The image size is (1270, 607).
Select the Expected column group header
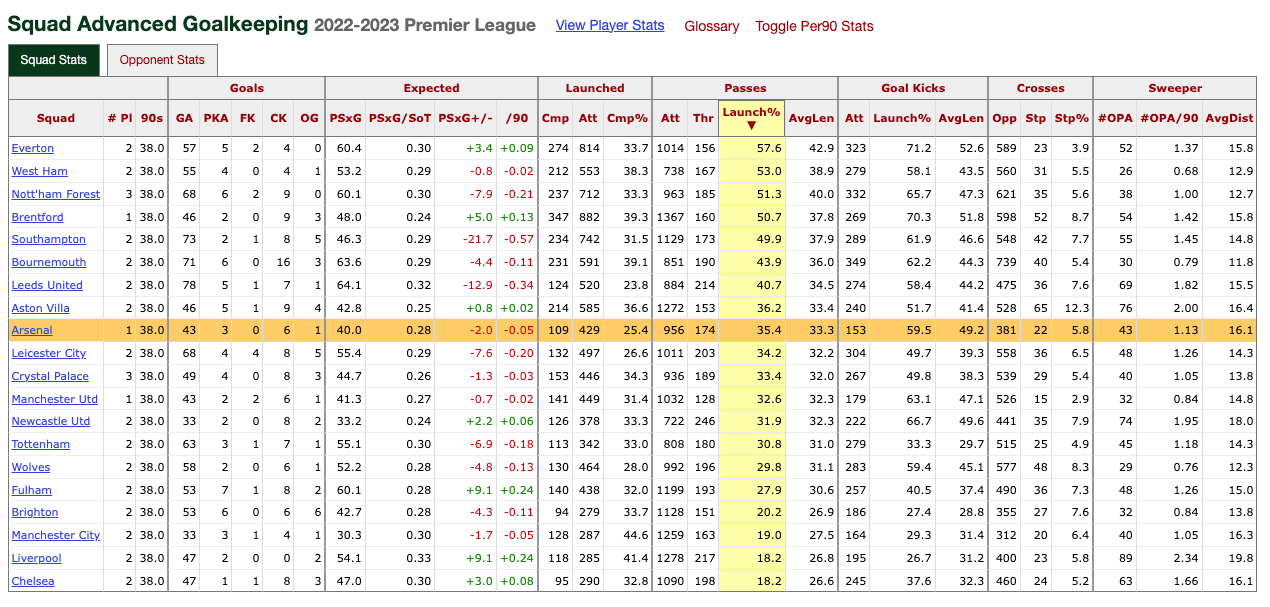(432, 88)
